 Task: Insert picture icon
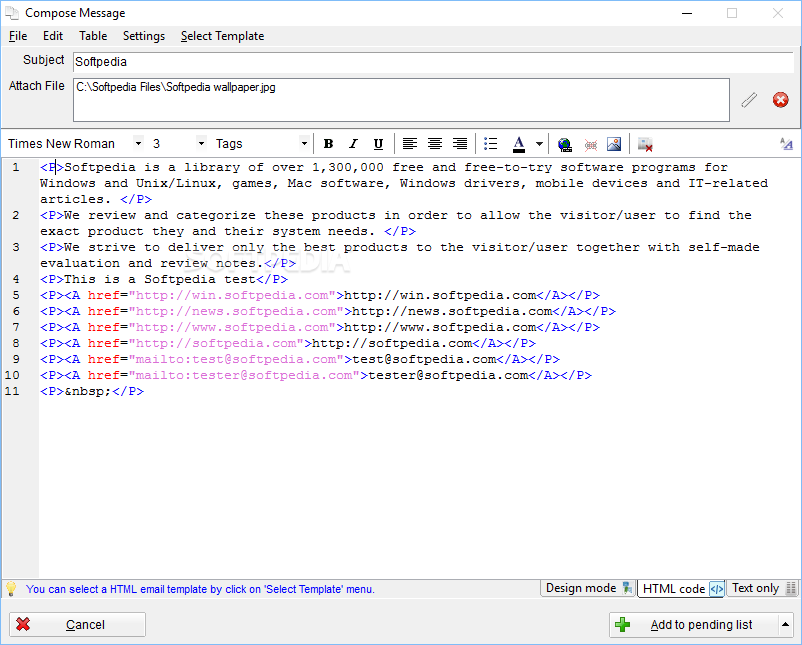tap(614, 144)
